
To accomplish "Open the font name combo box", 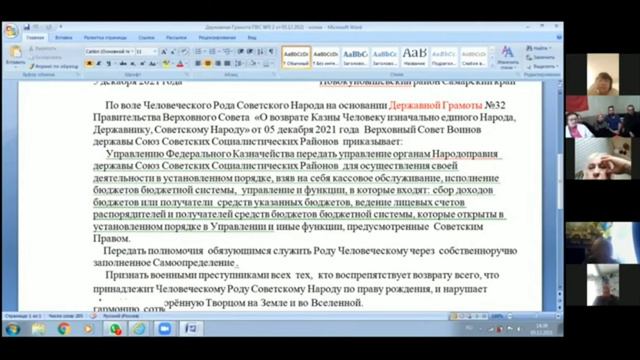I will (109, 51).
